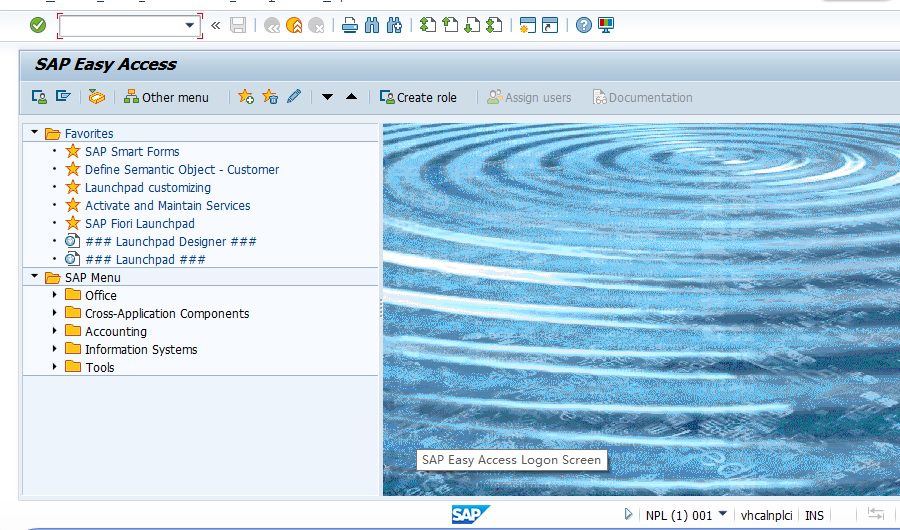Select Define Semantic Object - Customer favorite
Image resolution: width=900 pixels, height=530 pixels.
(182, 169)
